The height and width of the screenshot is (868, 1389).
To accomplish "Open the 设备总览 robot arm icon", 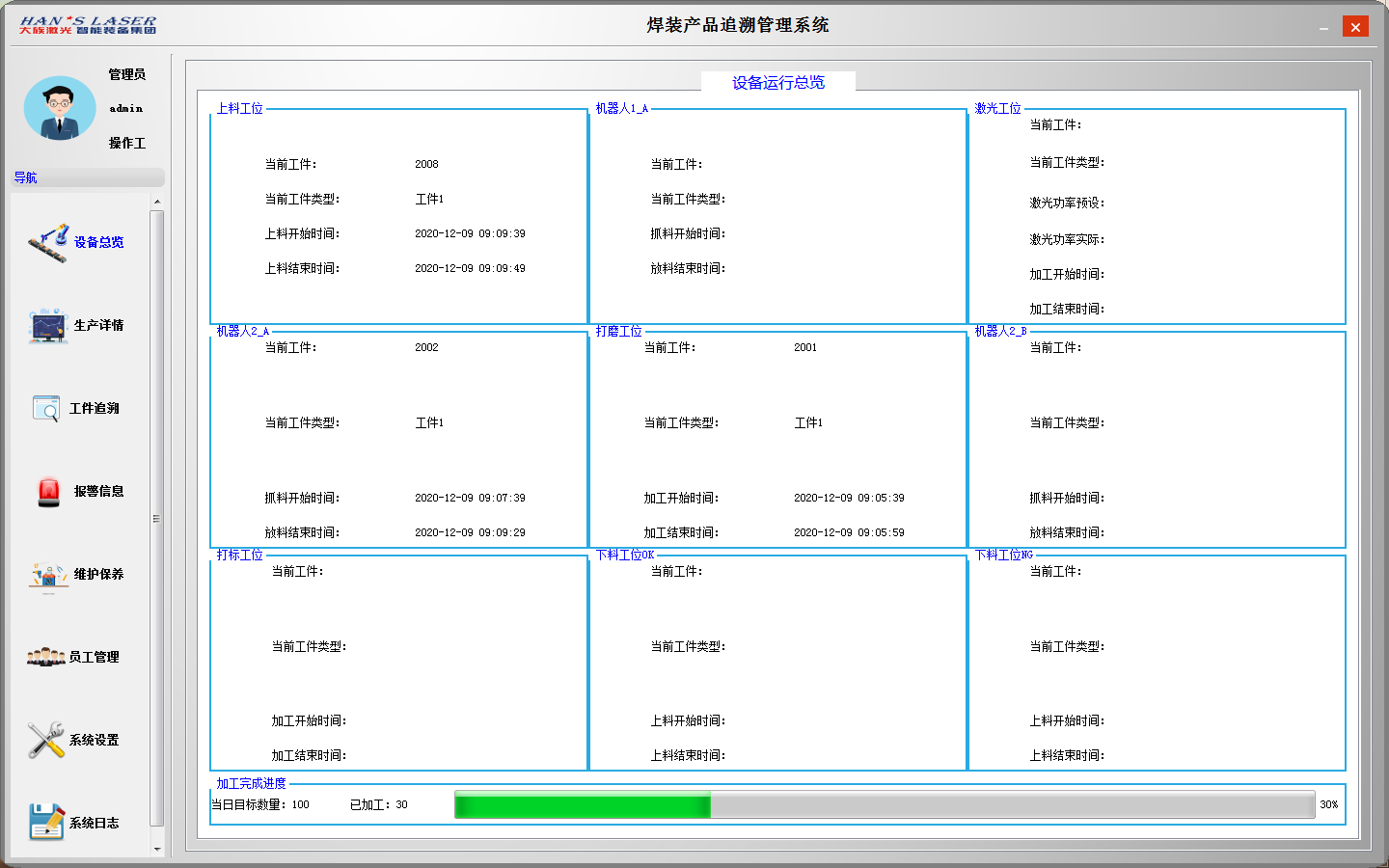I will click(48, 242).
